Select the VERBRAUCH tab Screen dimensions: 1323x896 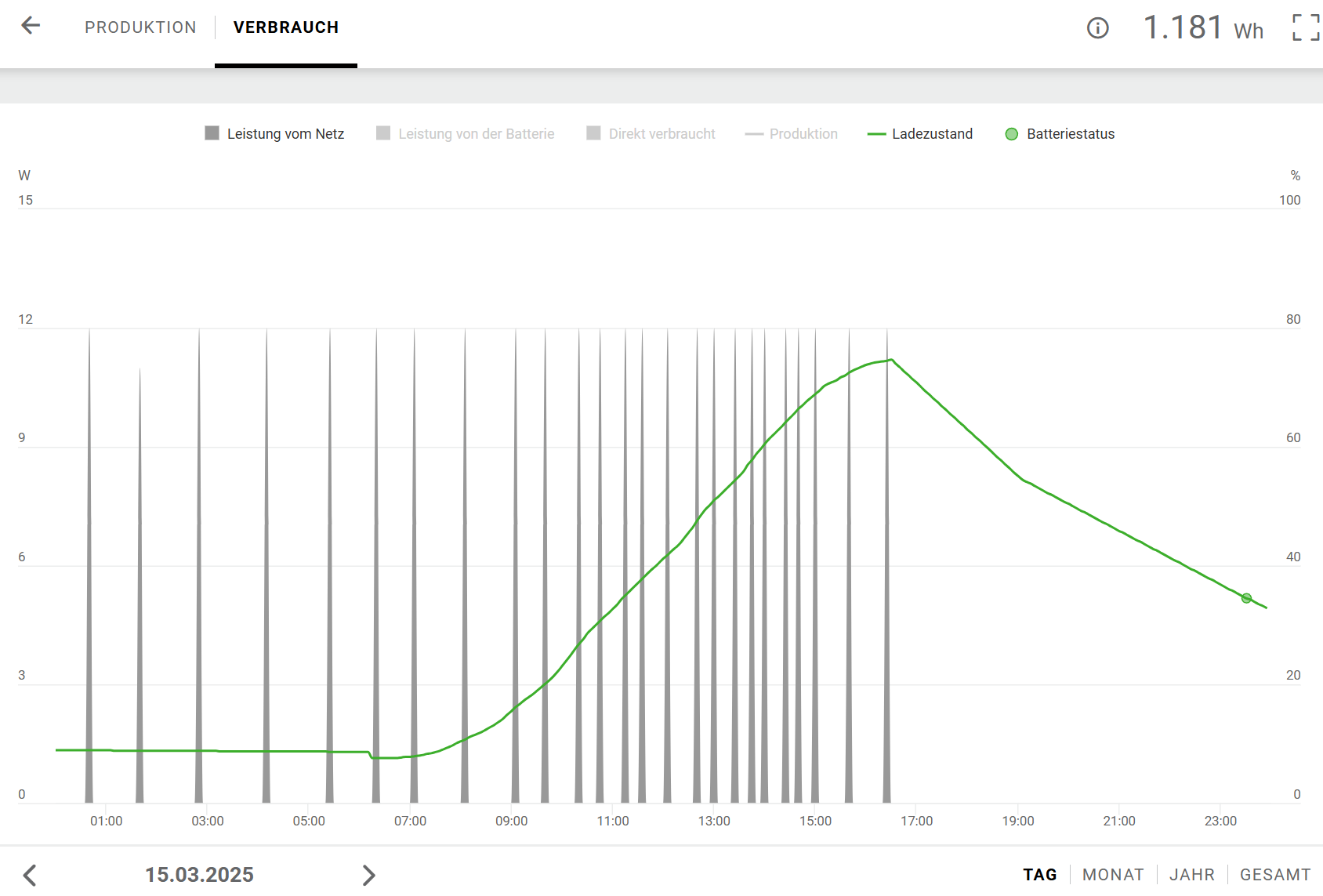click(286, 27)
